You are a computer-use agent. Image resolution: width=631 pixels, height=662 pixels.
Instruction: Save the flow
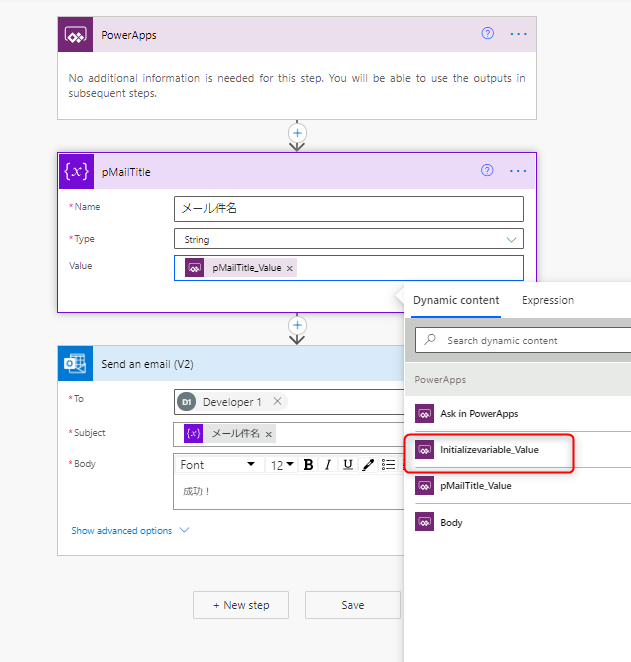click(x=353, y=605)
